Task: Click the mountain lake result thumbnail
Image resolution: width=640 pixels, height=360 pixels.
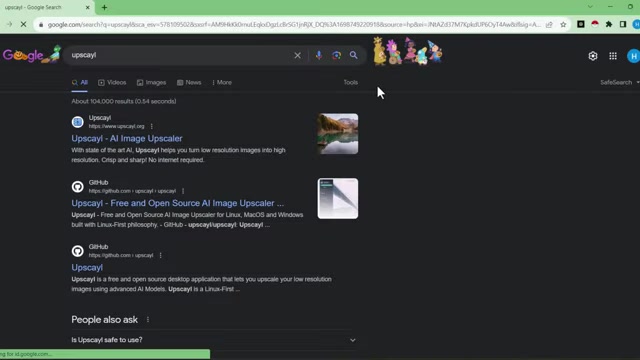Action: tap(338, 134)
